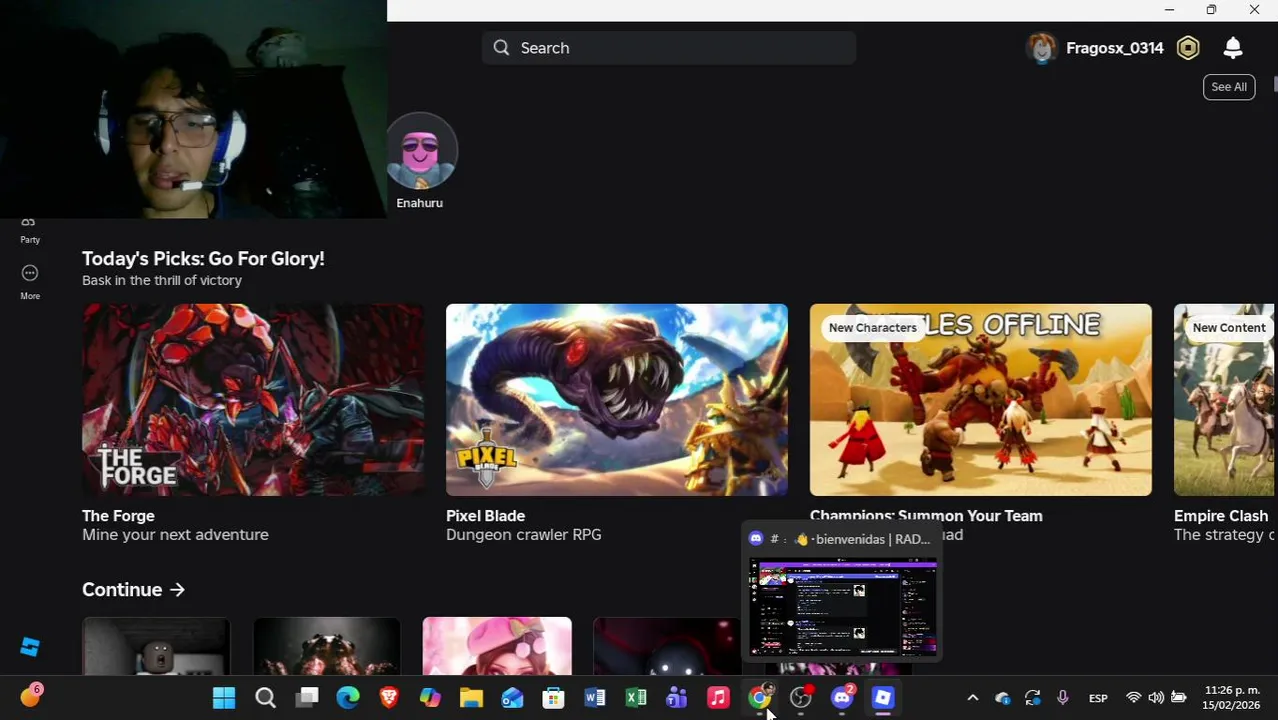The width and height of the screenshot is (1278, 720).
Task: Open File Explorer from the taskbar
Action: click(471, 698)
